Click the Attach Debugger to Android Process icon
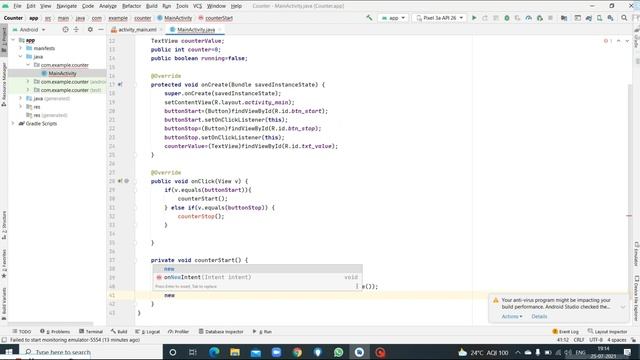Viewport: 640px width, 360px height. pos(540,18)
